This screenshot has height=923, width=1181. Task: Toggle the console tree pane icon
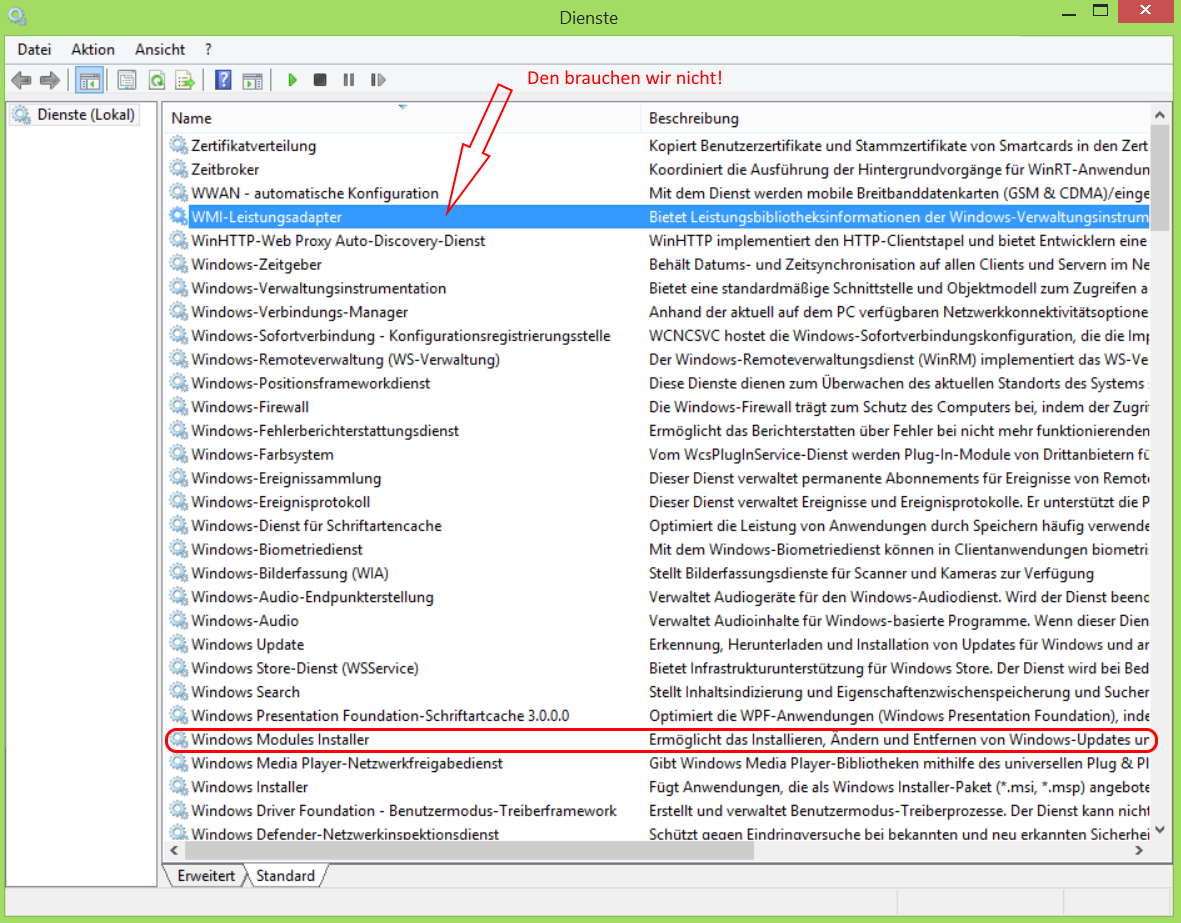pos(89,80)
